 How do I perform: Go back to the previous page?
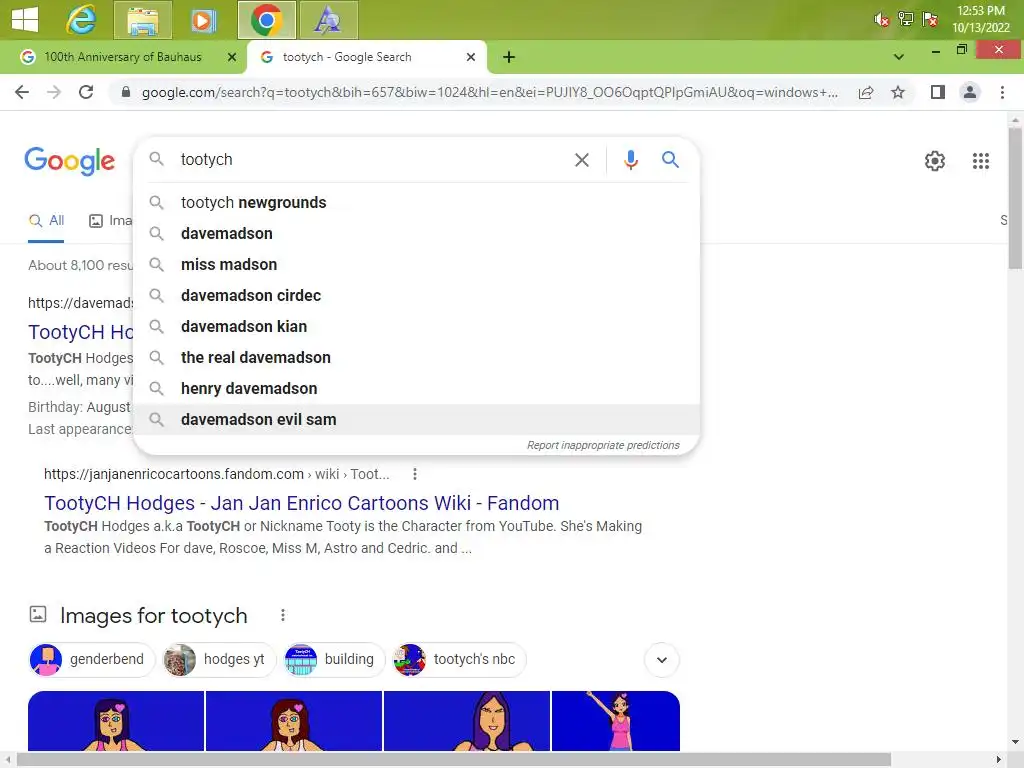click(x=22, y=92)
